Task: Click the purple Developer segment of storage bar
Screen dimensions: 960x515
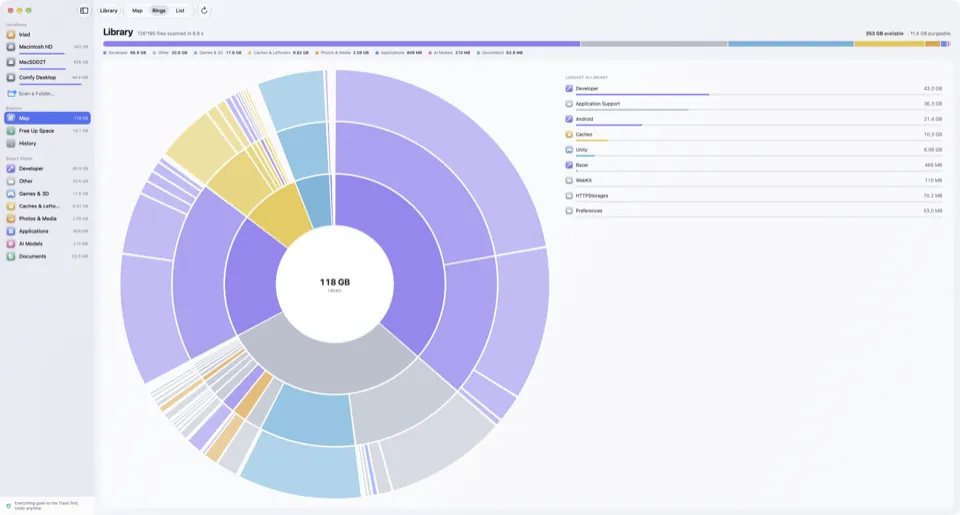Action: [341, 44]
